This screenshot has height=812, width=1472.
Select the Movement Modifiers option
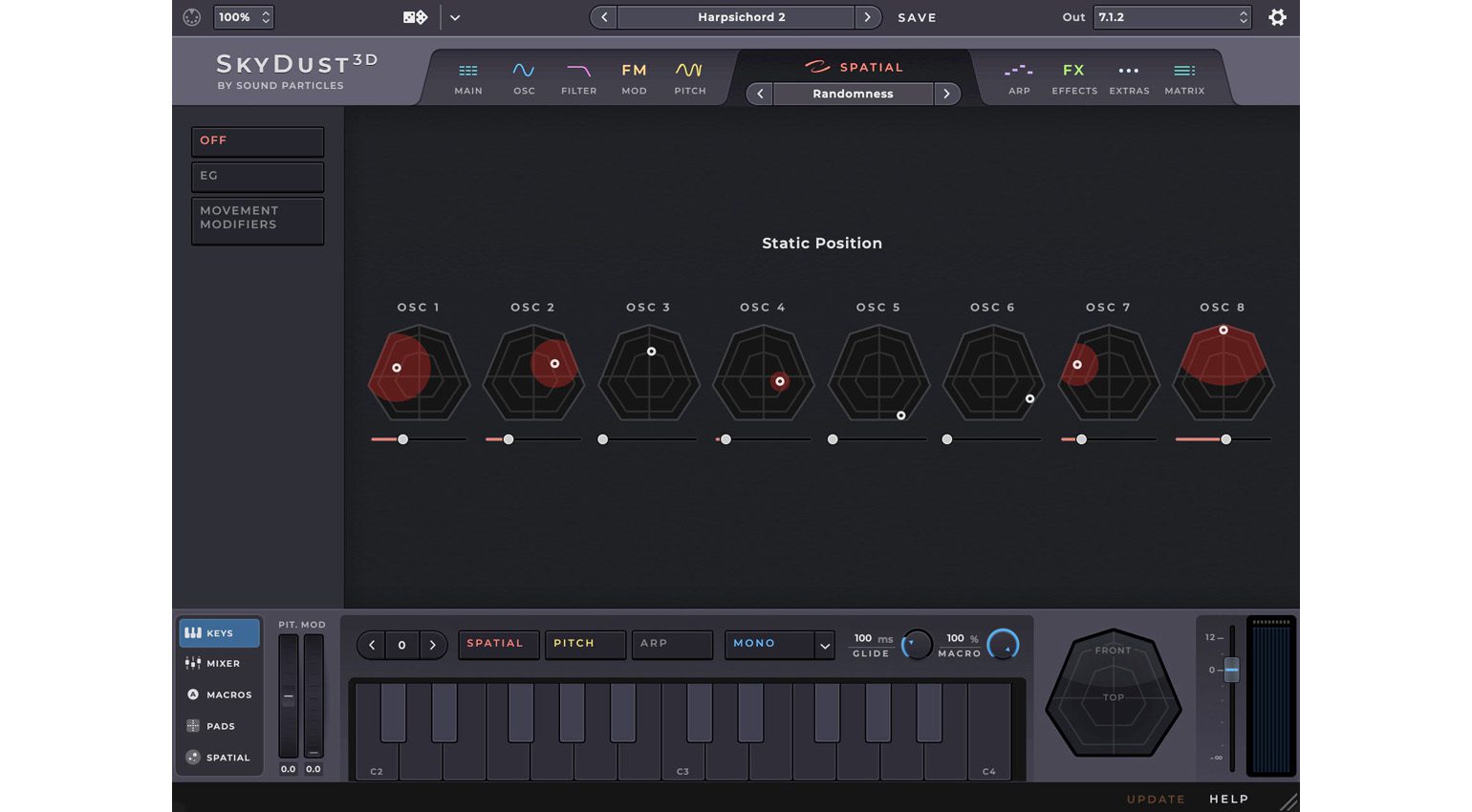coord(257,219)
